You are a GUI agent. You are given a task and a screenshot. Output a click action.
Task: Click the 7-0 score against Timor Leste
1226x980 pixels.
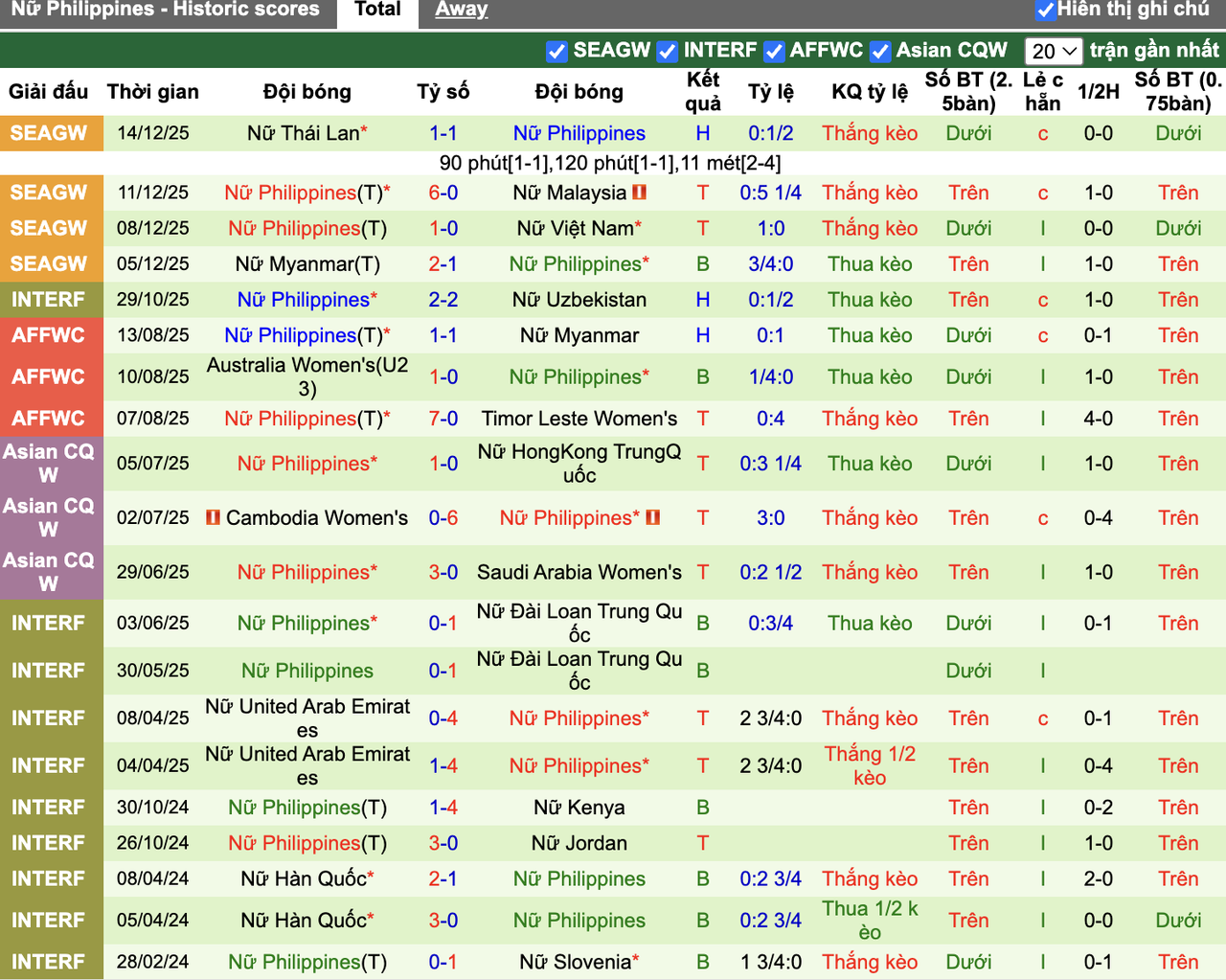click(443, 419)
